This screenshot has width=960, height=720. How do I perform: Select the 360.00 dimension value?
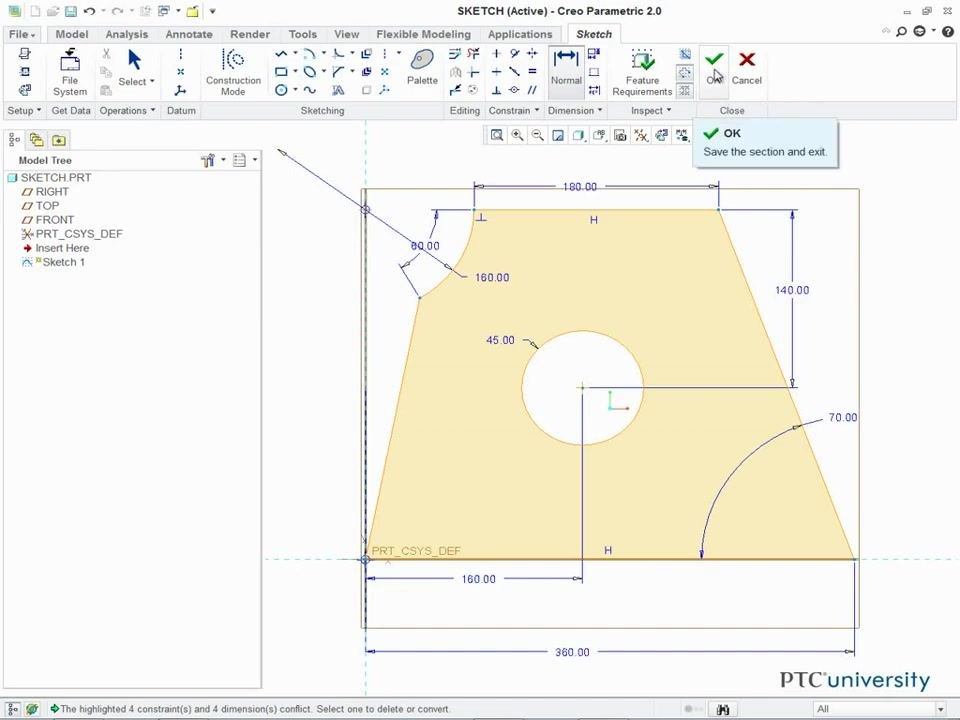point(572,652)
